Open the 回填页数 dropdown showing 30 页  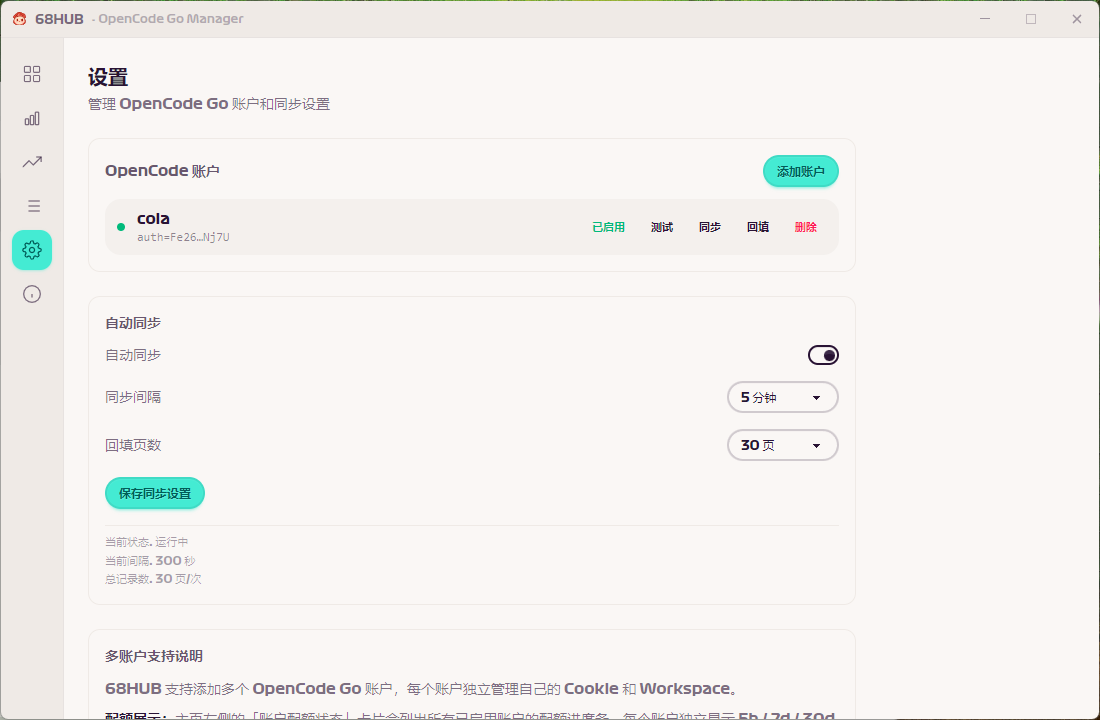(x=782, y=445)
